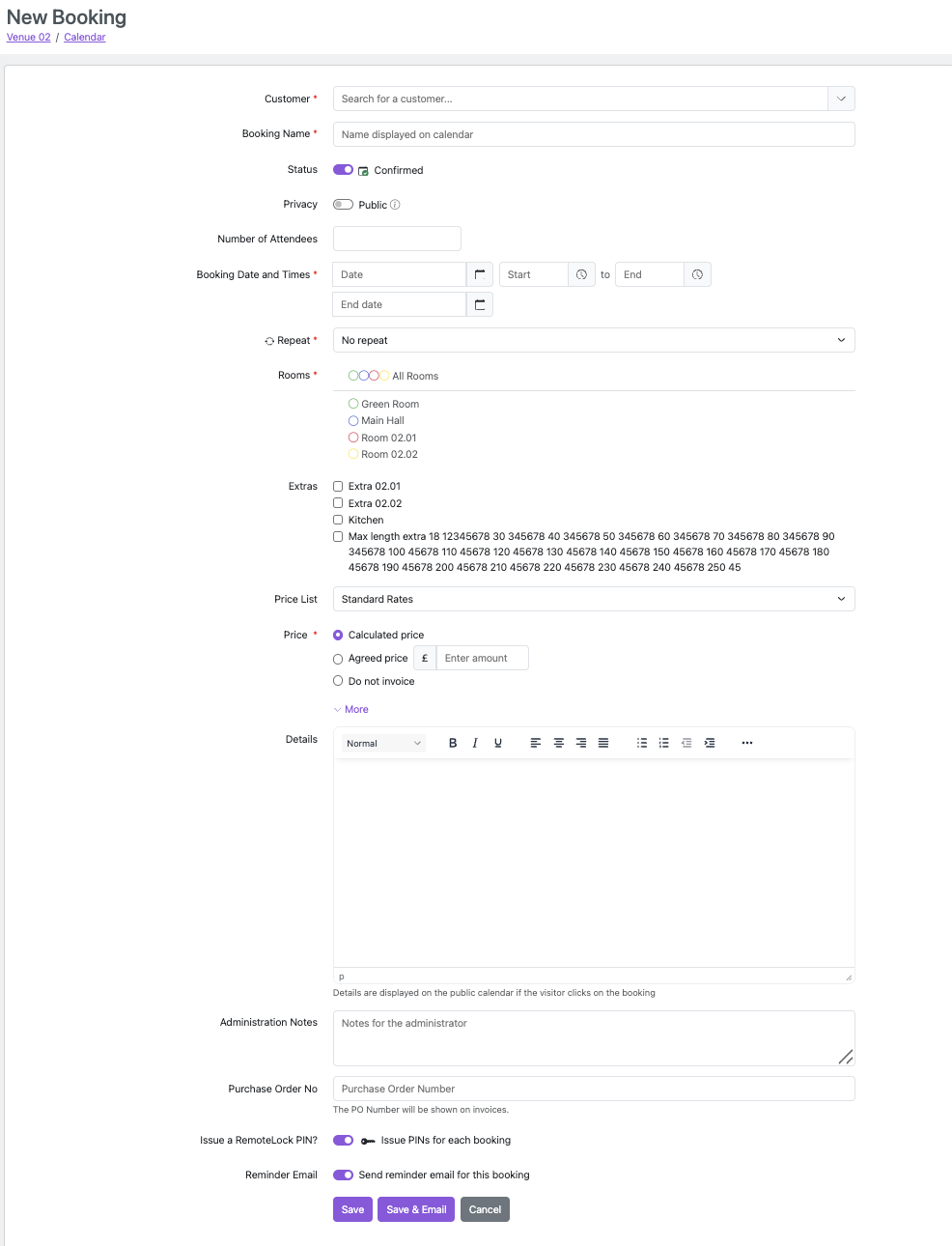
Task: Open the Price List dropdown
Action: coord(593,599)
